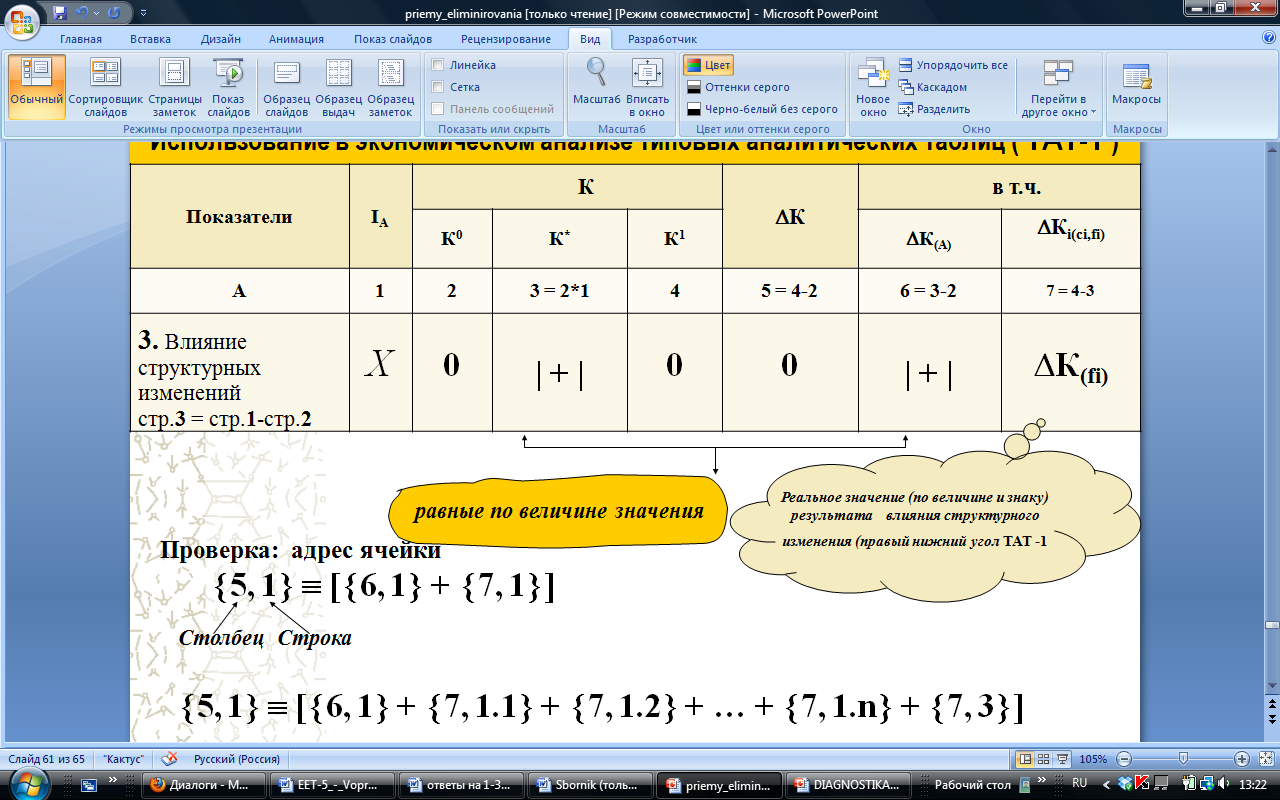Click the "Кактус" theme name in status bar

click(x=125, y=759)
